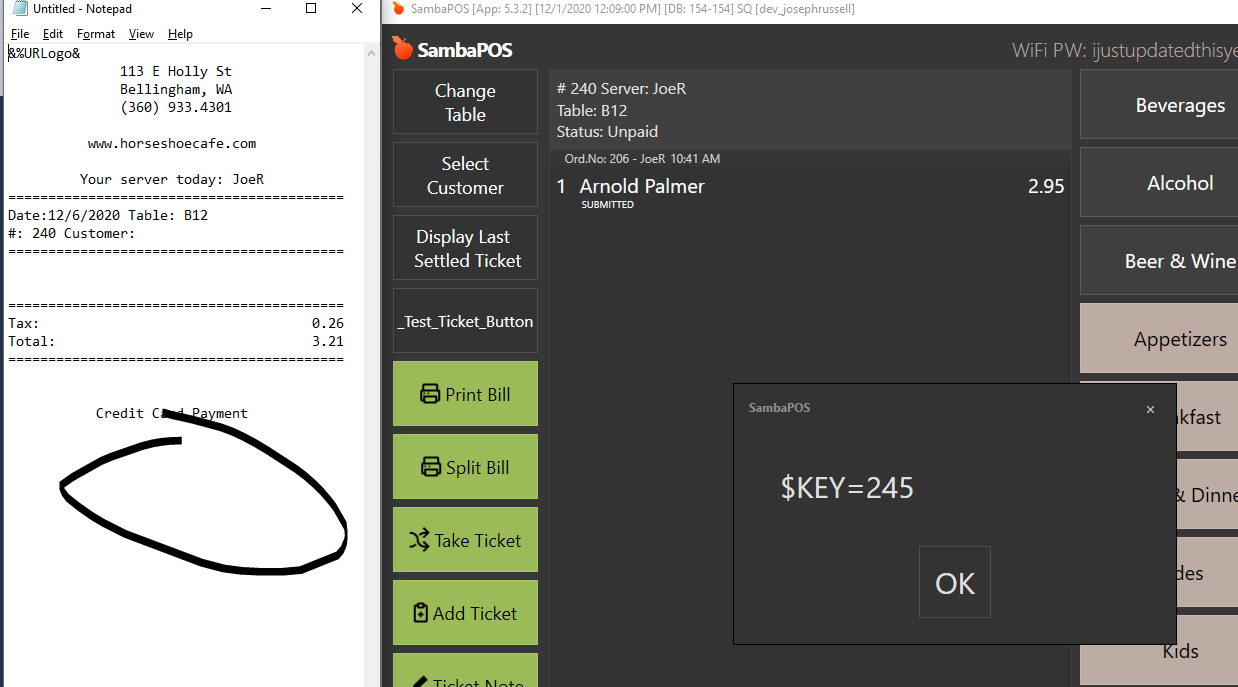Click the ticket header '# 240 Server: JoeR'
The width and height of the screenshot is (1238, 687).
[x=621, y=88]
